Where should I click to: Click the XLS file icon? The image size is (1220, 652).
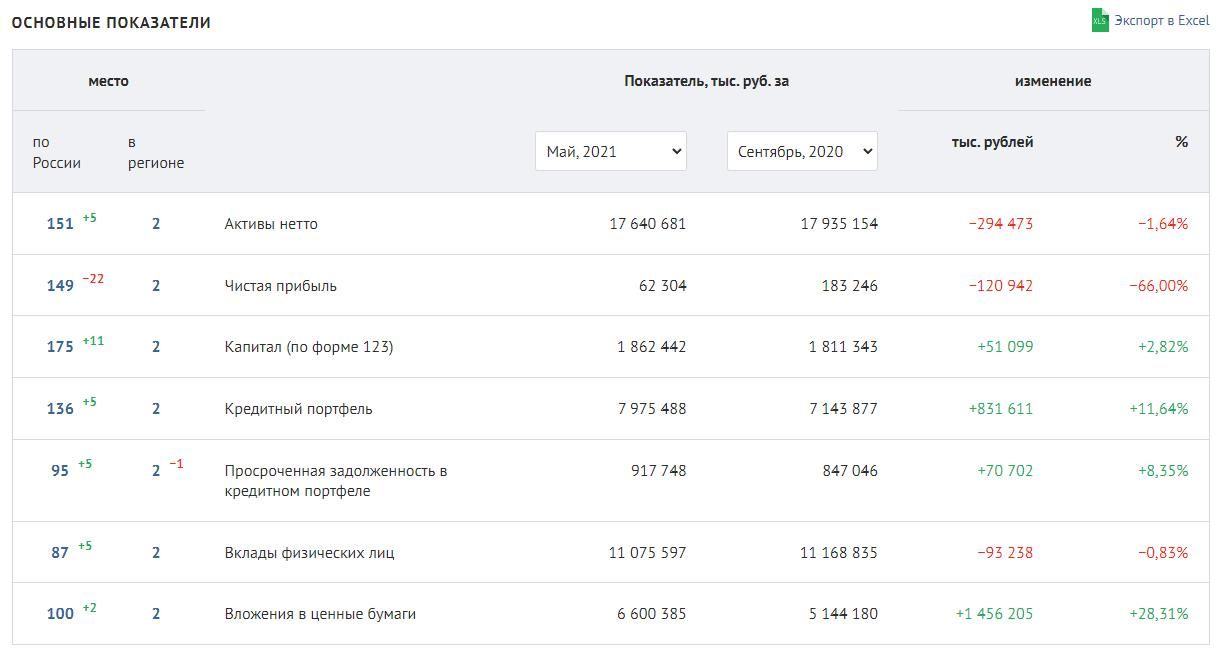click(1100, 20)
